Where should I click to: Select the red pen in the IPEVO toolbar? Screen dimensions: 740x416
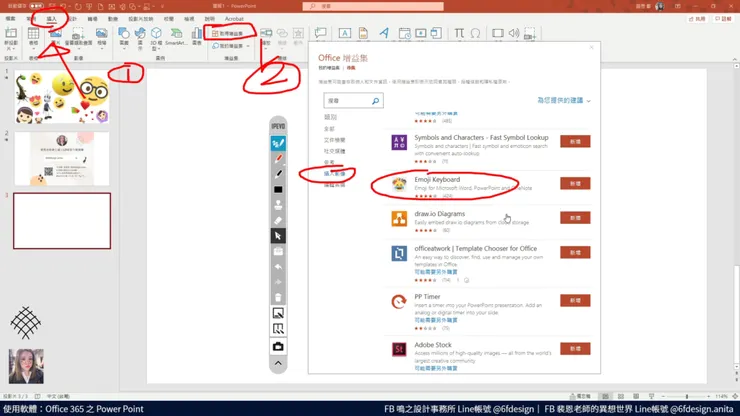pos(278,159)
